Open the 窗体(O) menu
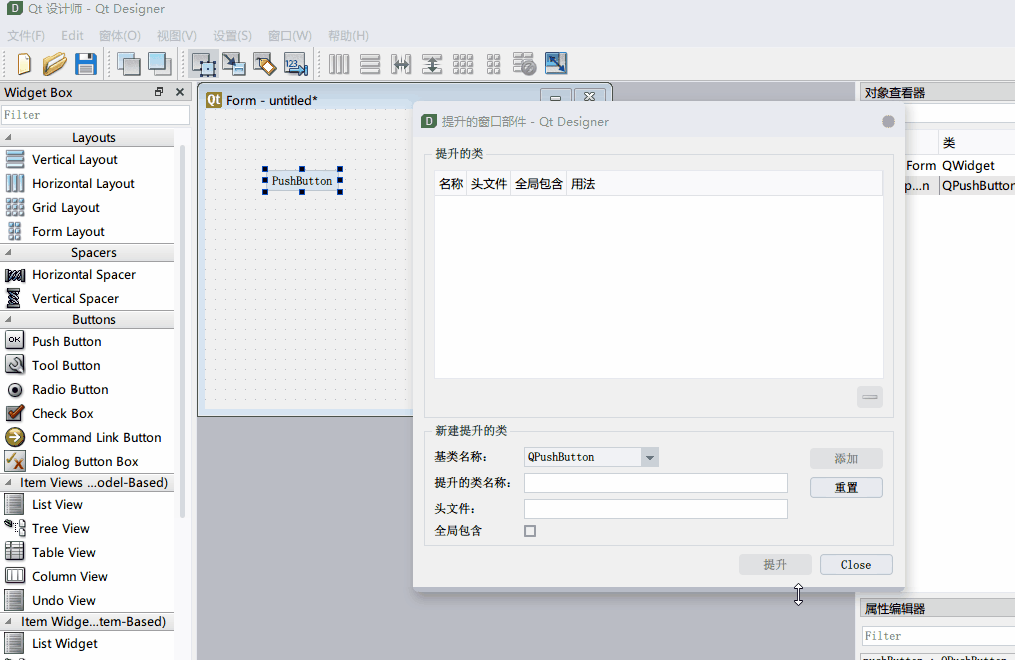Viewport: 1015px width, 660px height. coord(120,36)
